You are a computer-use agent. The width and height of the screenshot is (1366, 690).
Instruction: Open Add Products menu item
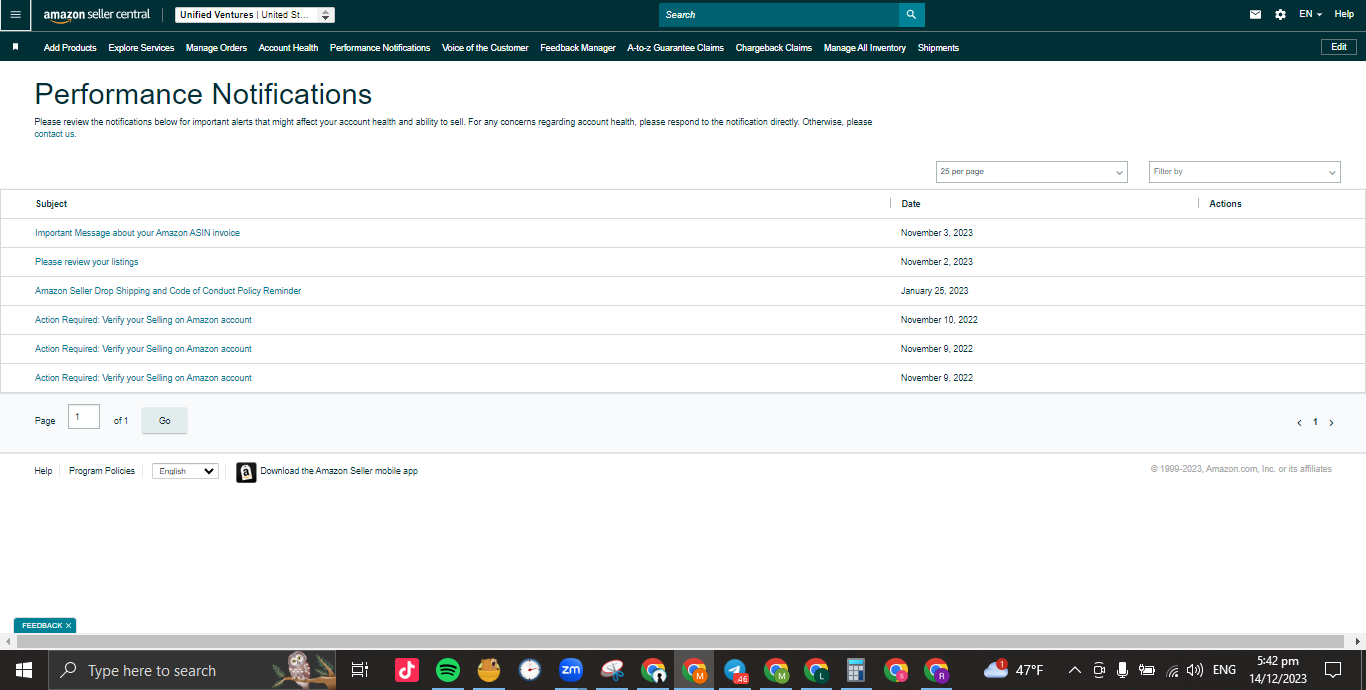(70, 48)
